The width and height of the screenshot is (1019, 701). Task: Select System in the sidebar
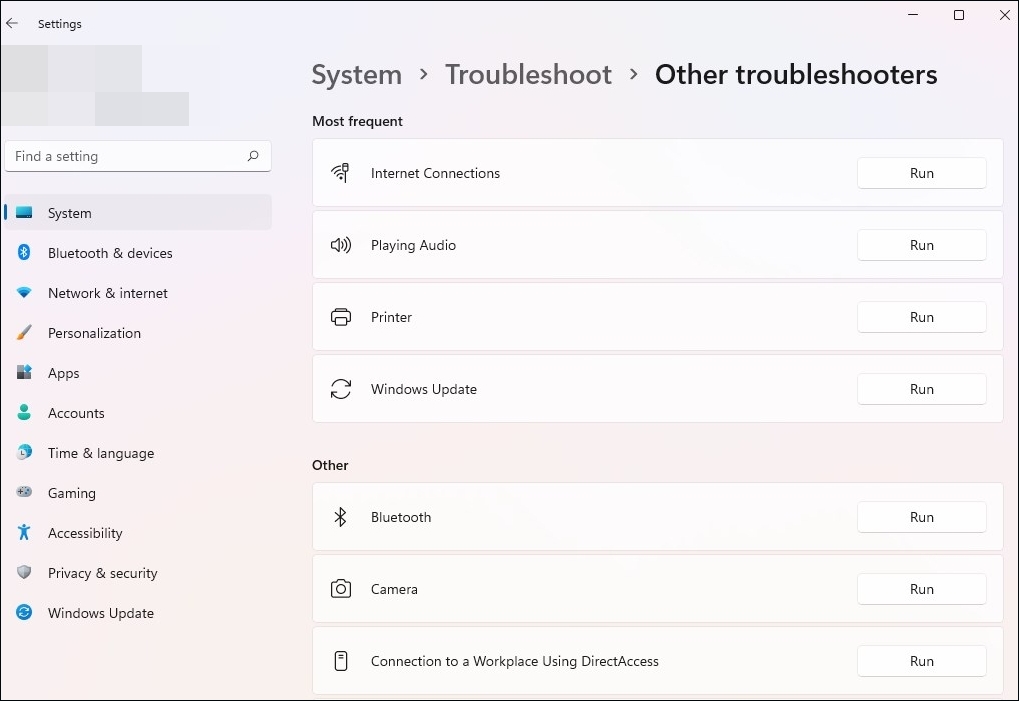click(x=69, y=213)
